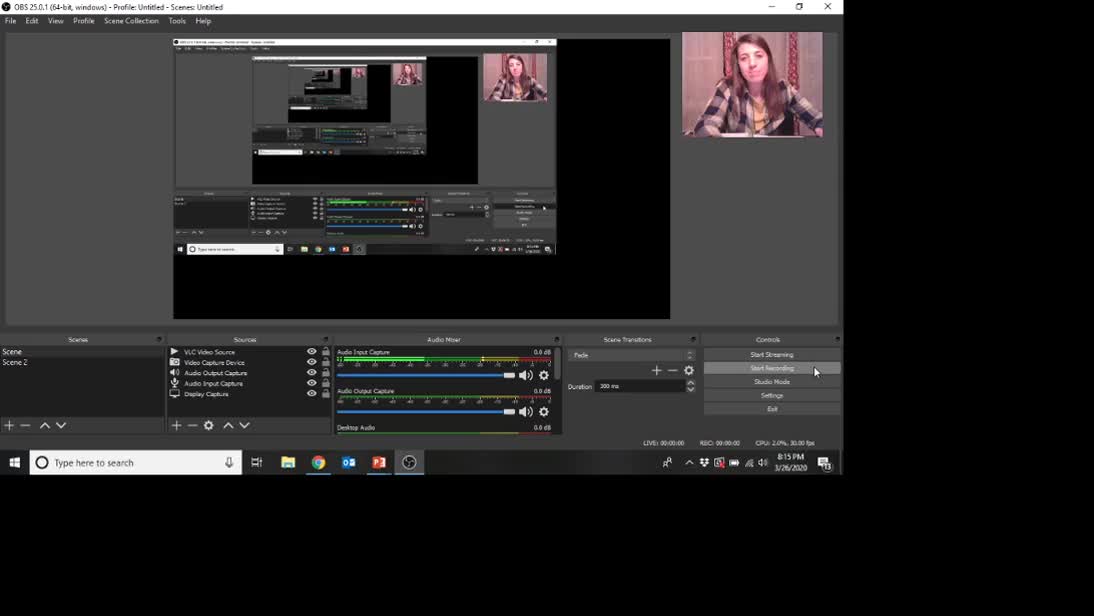Click Start Streaming button
Viewport: 1094px width, 616px height.
click(x=772, y=354)
